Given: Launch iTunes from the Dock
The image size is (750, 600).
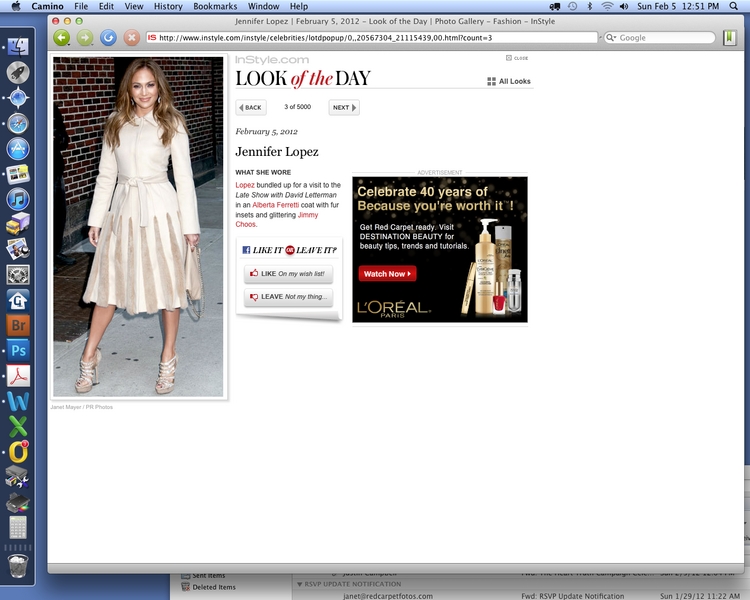Looking at the screenshot, I should click(18, 199).
